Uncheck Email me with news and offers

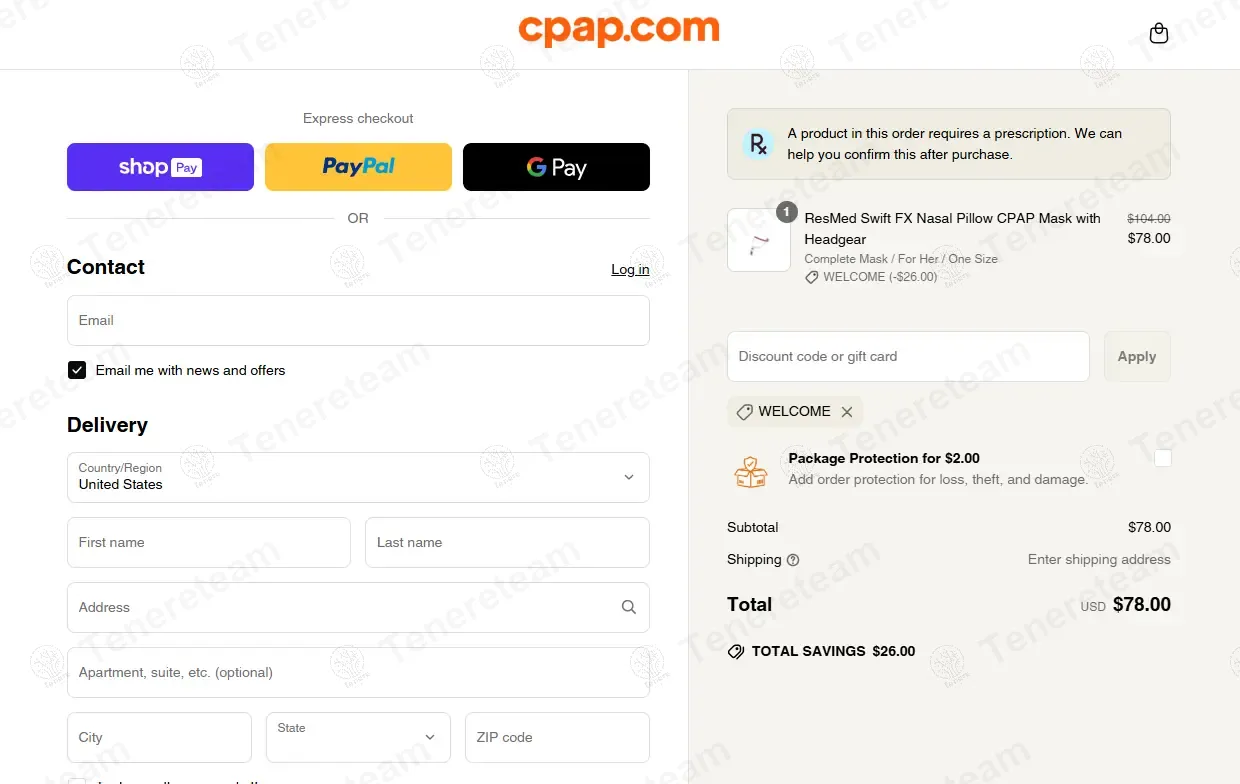pos(77,370)
